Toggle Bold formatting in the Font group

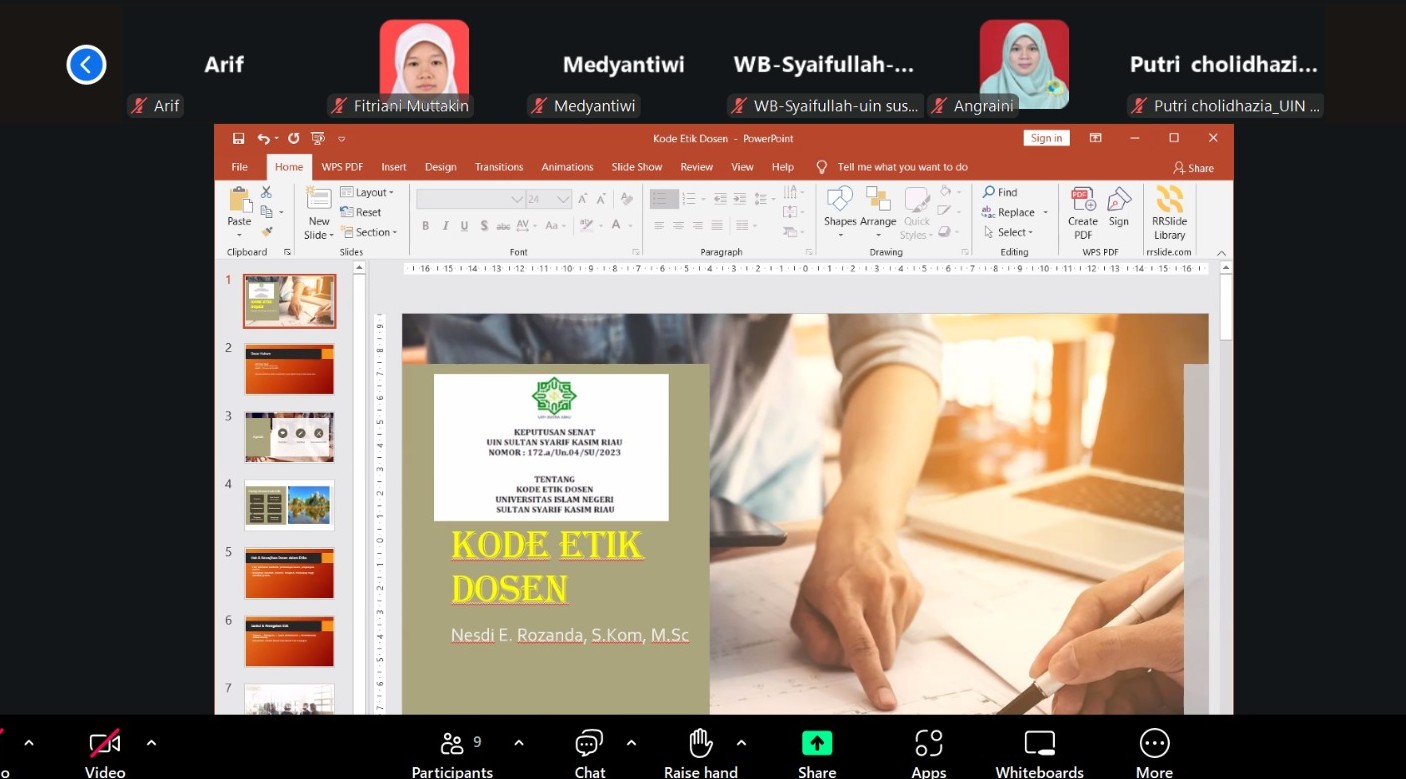click(x=425, y=226)
